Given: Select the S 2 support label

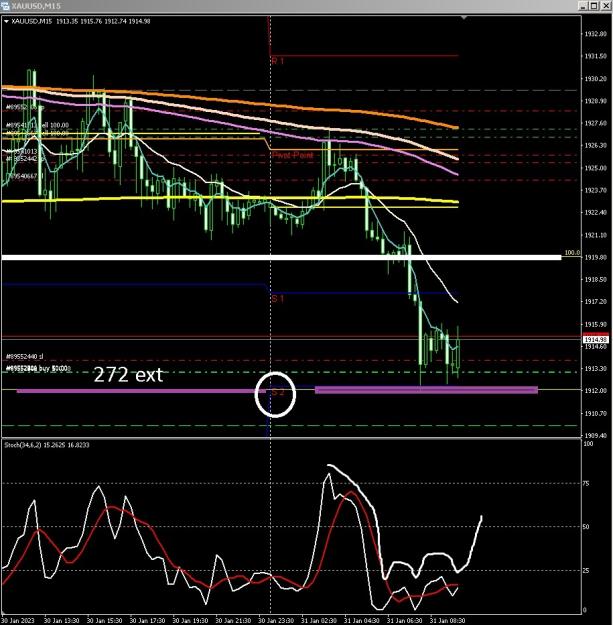Looking at the screenshot, I should [x=278, y=393].
